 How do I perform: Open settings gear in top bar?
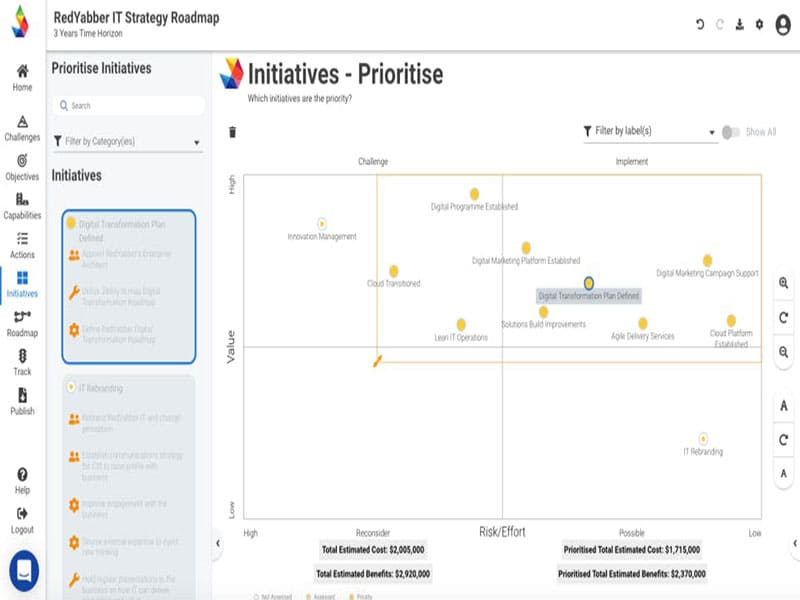[x=759, y=24]
